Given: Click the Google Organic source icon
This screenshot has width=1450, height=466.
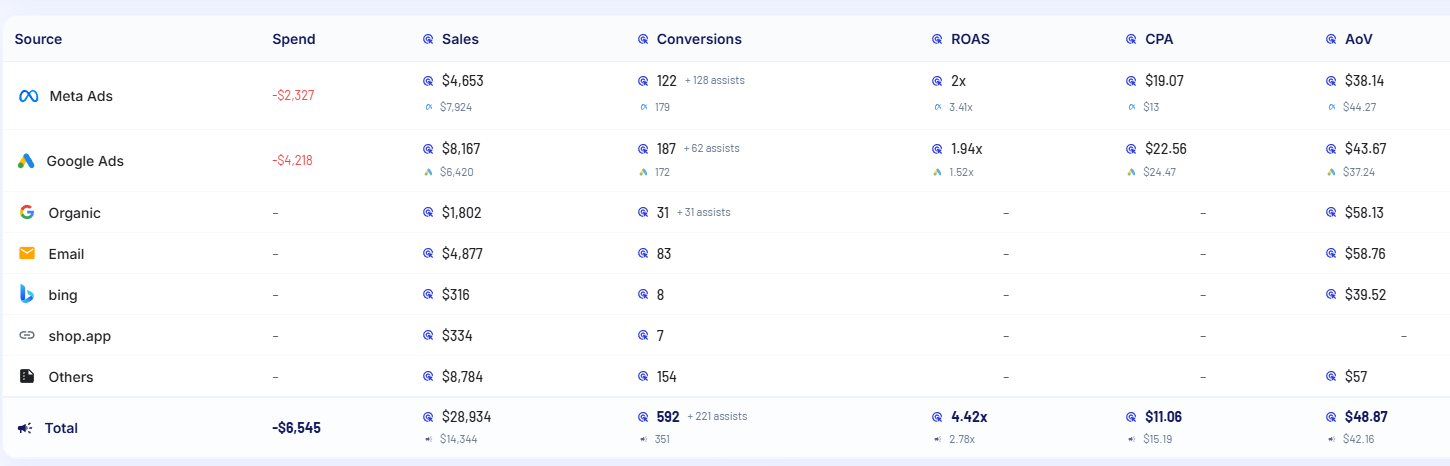Looking at the screenshot, I should click(x=27, y=213).
